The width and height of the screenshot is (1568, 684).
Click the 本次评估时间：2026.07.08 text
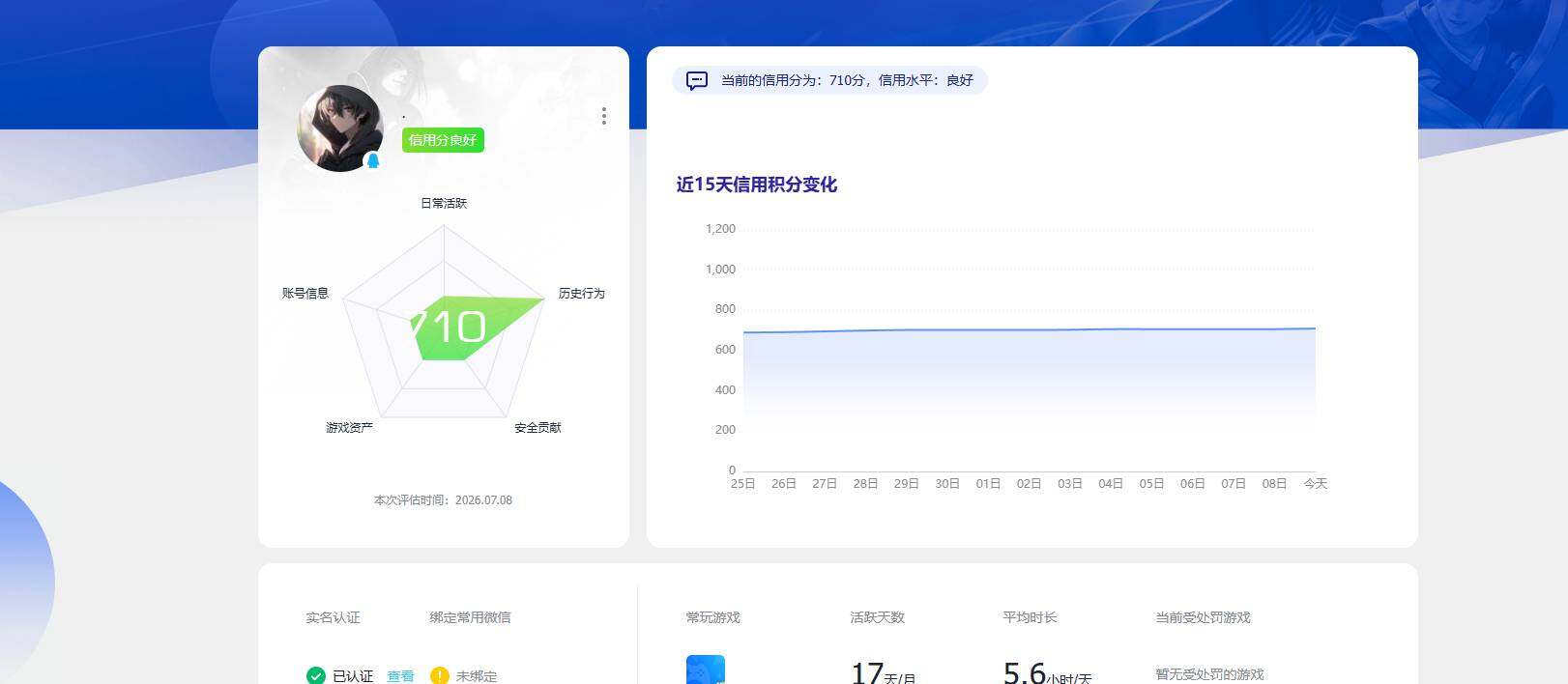443,500
